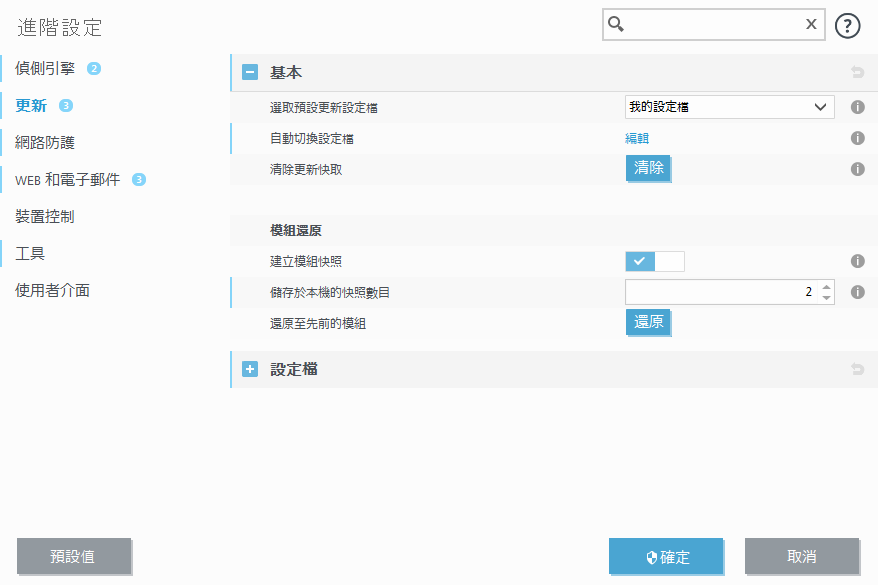Screen dimensions: 878x585
Task: Click the info icon beside 自動切換設定檔
Action: 857,138
